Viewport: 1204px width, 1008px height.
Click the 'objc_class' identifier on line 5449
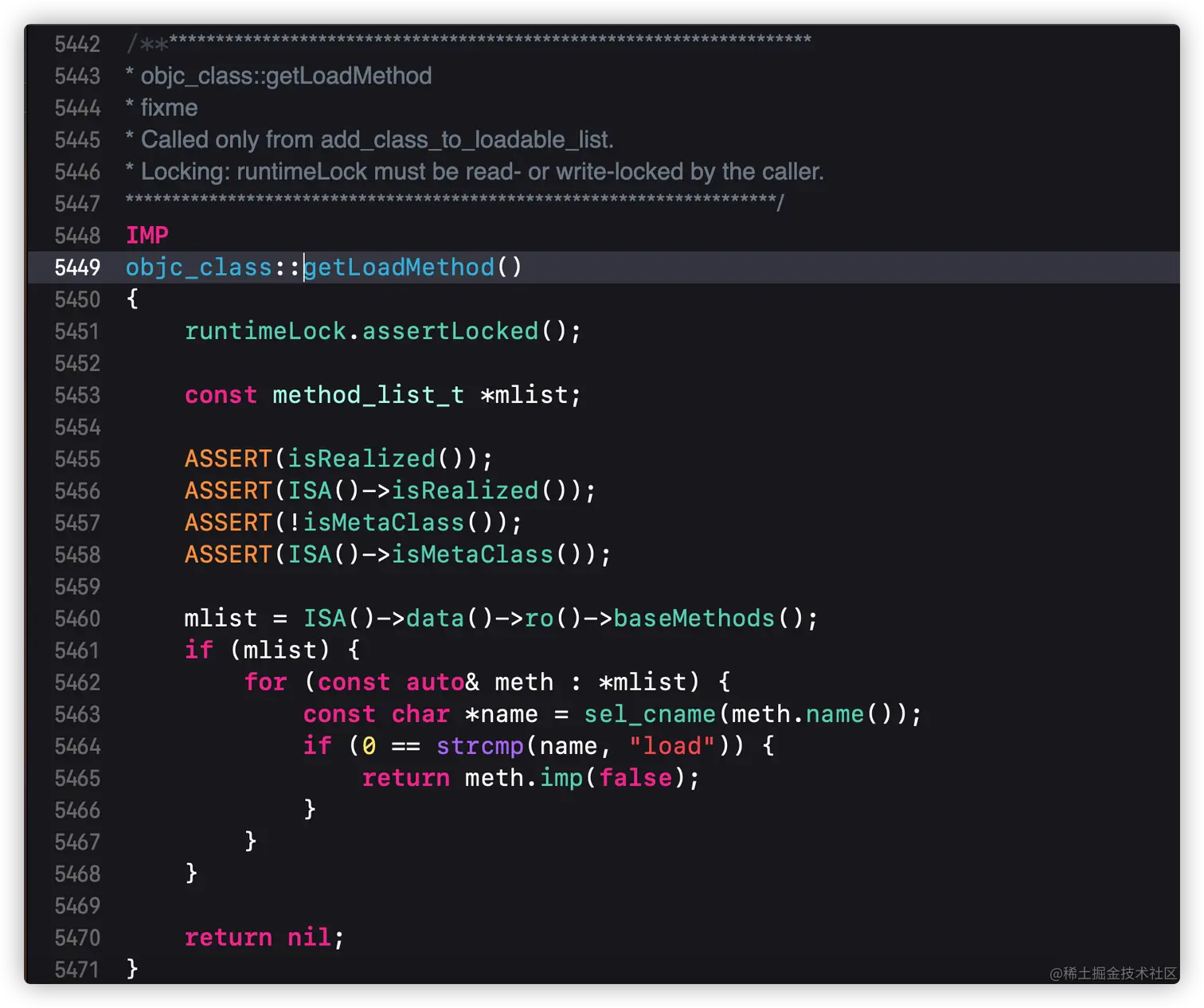tap(199, 268)
